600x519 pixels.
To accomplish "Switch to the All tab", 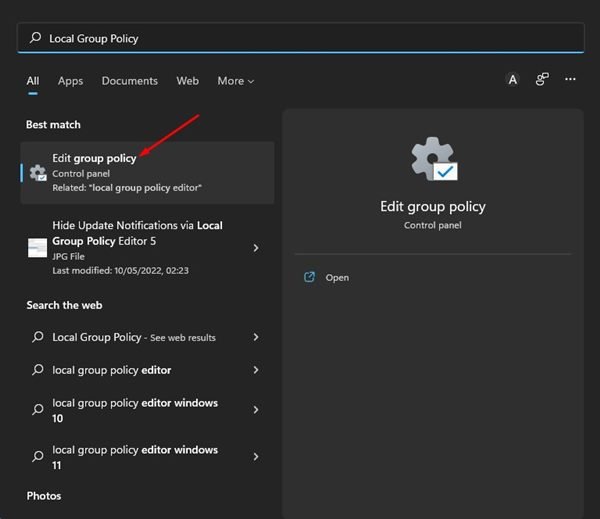I will 33,81.
